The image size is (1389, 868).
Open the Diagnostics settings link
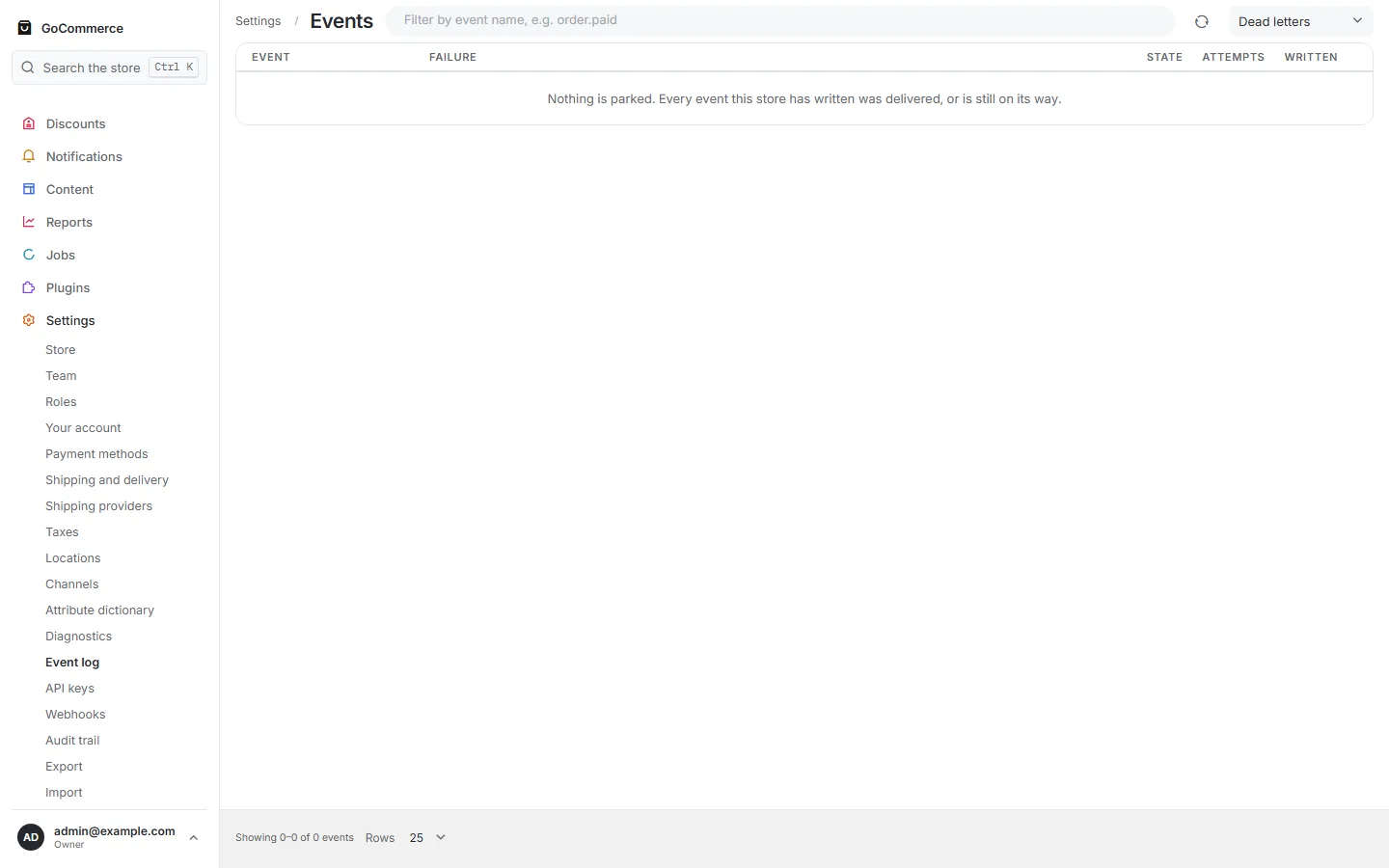pyautogui.click(x=78, y=637)
